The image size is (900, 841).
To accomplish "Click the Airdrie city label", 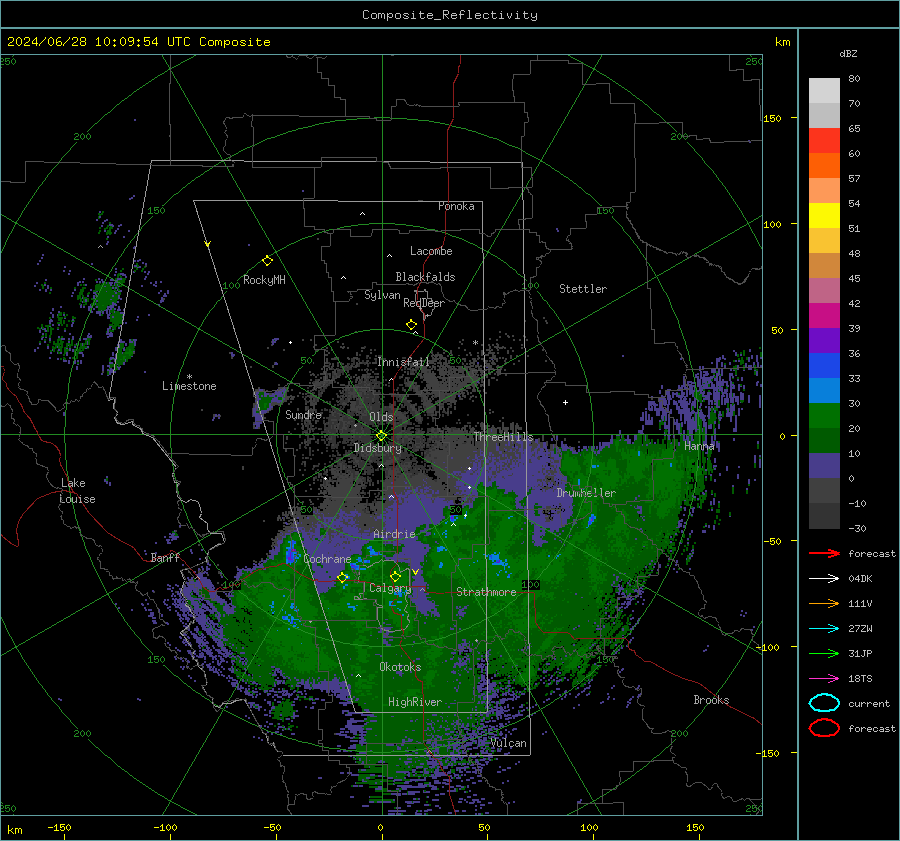I will point(394,534).
